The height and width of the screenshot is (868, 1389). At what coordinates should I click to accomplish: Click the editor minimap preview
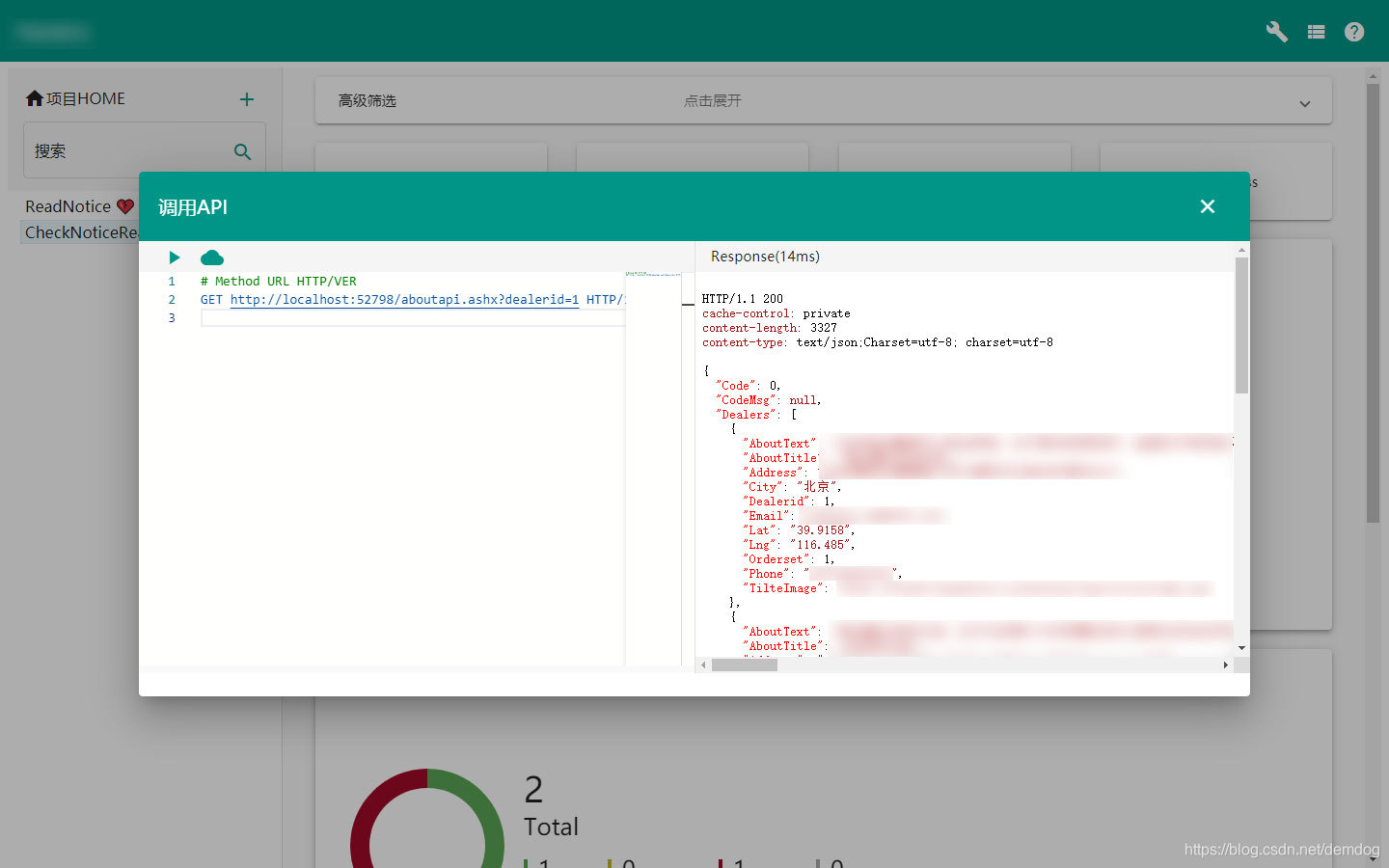[653, 275]
